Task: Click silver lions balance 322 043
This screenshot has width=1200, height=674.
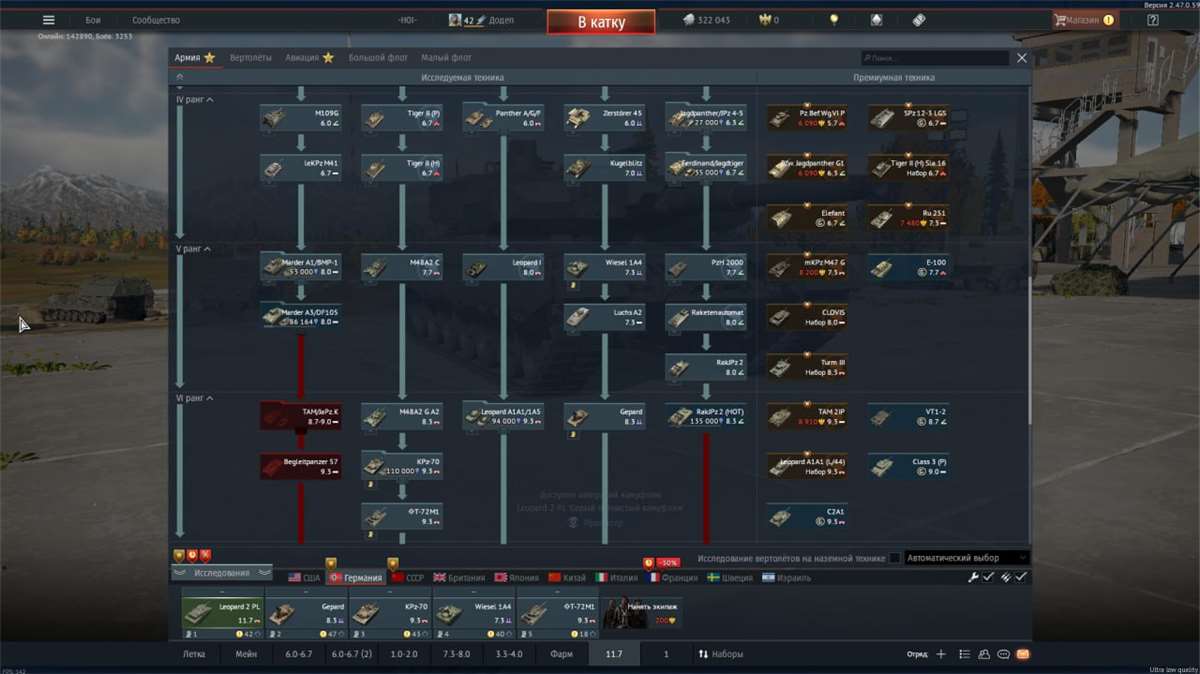Action: pyautogui.click(x=706, y=20)
